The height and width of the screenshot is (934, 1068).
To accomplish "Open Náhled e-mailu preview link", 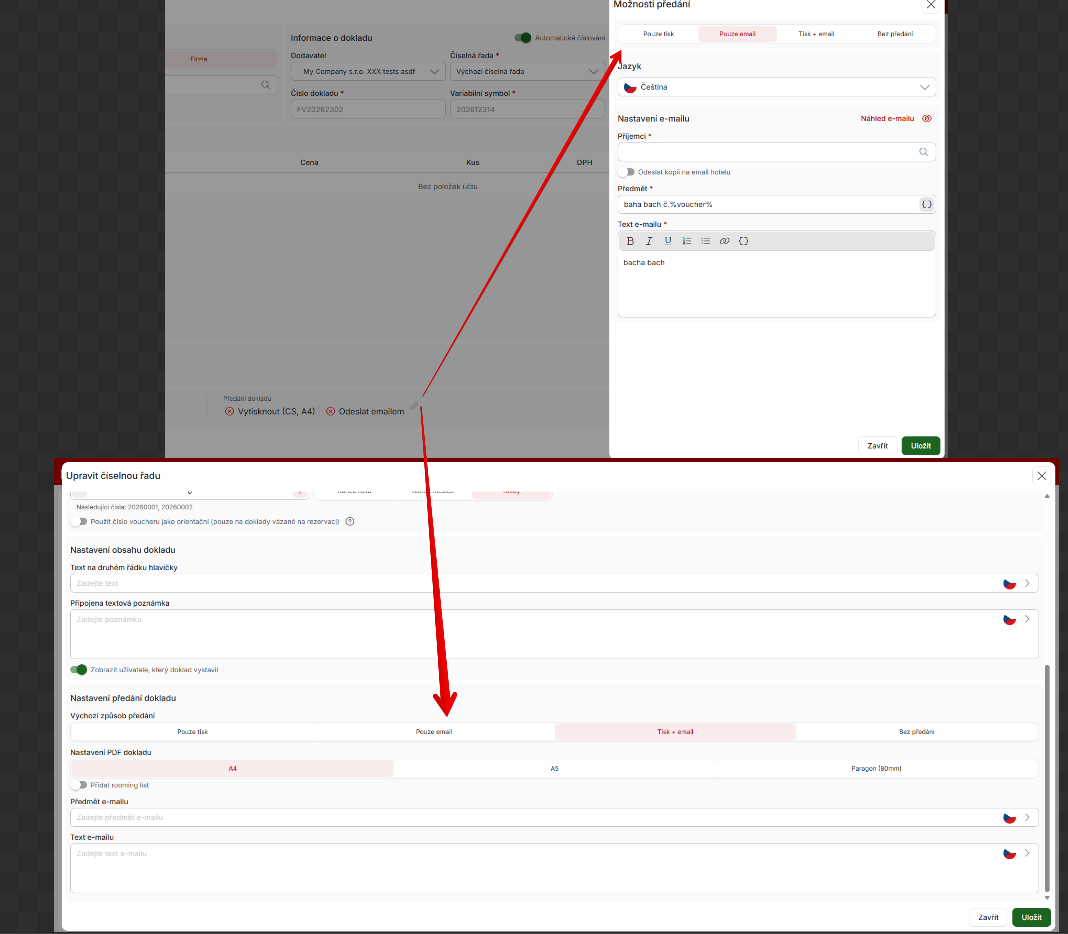I will (x=887, y=119).
